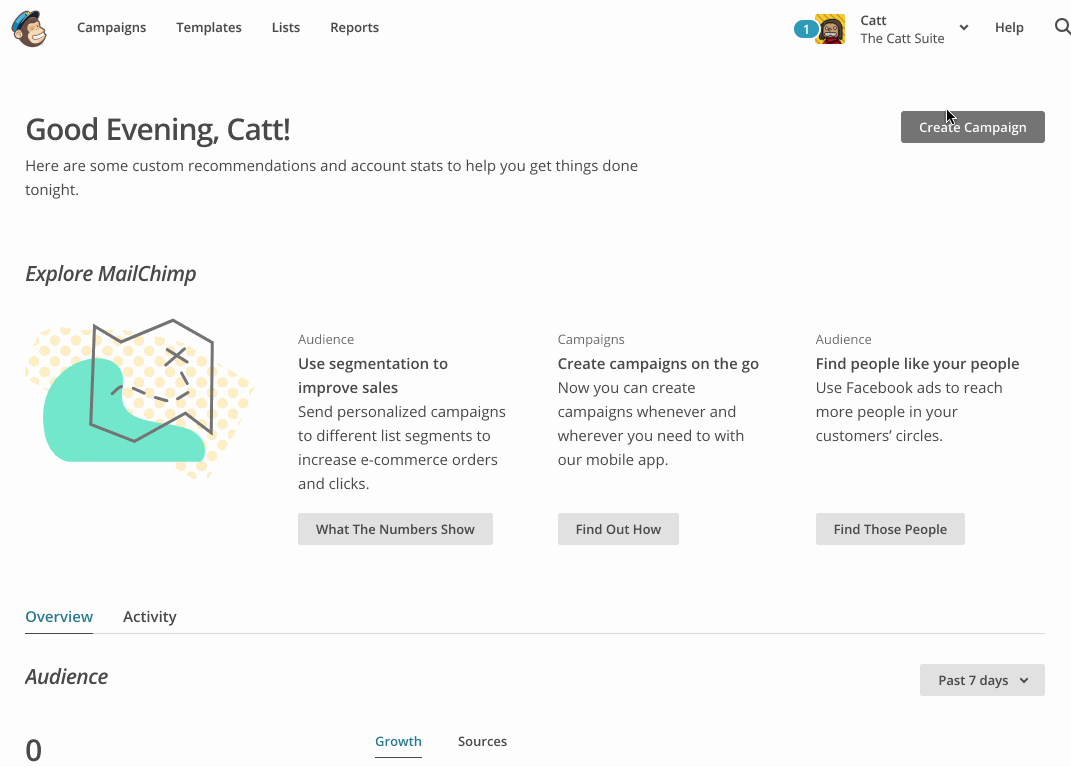Viewport: 1071px width, 767px height.
Task: Click the treasure map illustration
Action: [140, 398]
